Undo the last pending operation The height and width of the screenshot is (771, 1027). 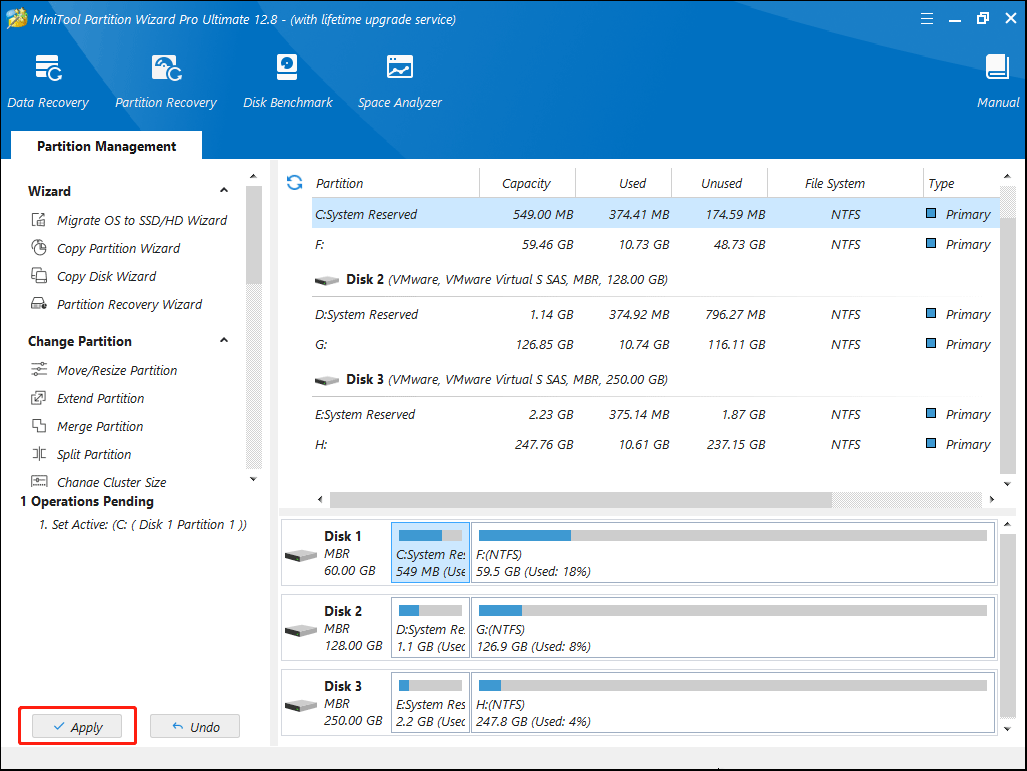tap(195, 726)
